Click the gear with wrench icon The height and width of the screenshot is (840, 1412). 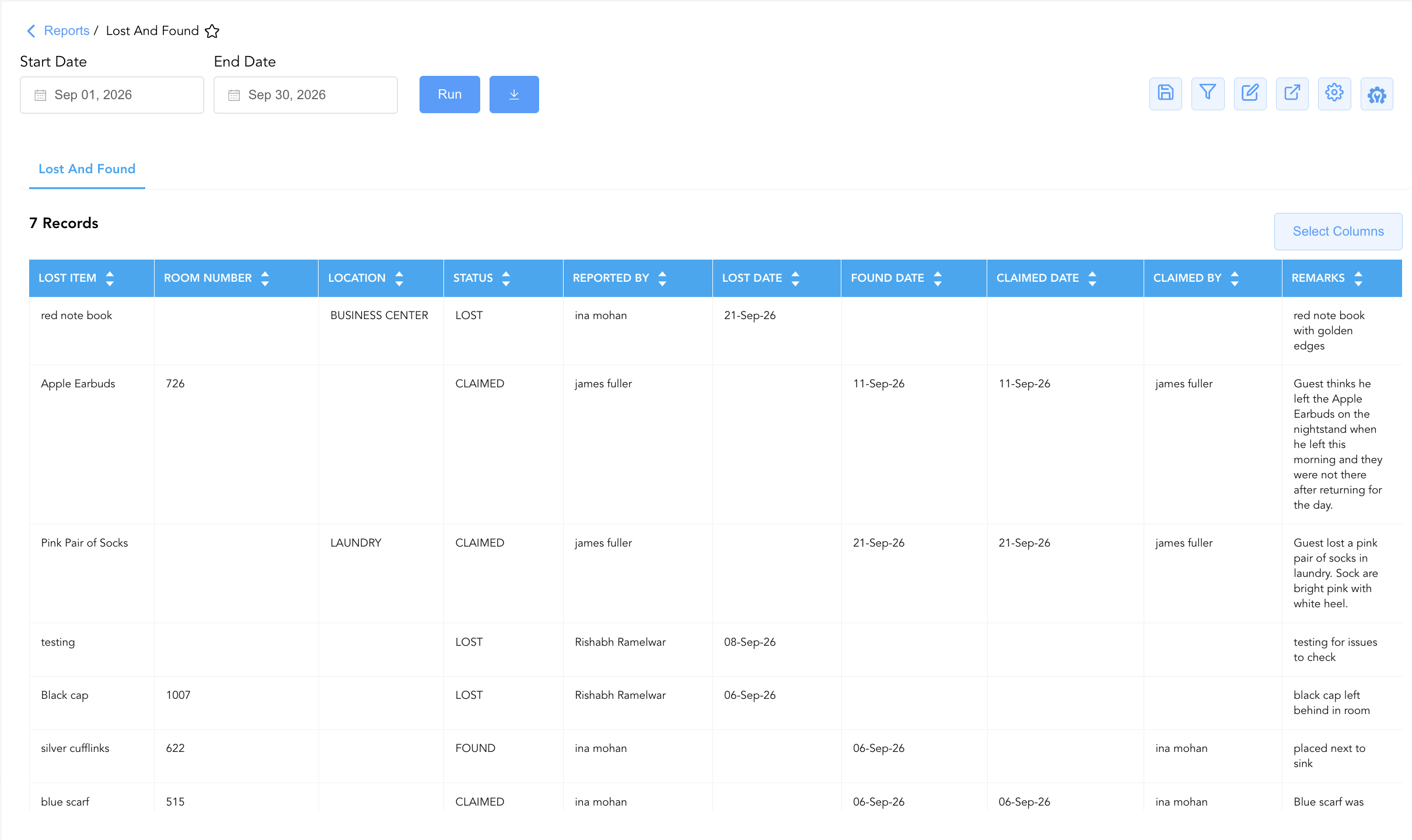tap(1376, 93)
